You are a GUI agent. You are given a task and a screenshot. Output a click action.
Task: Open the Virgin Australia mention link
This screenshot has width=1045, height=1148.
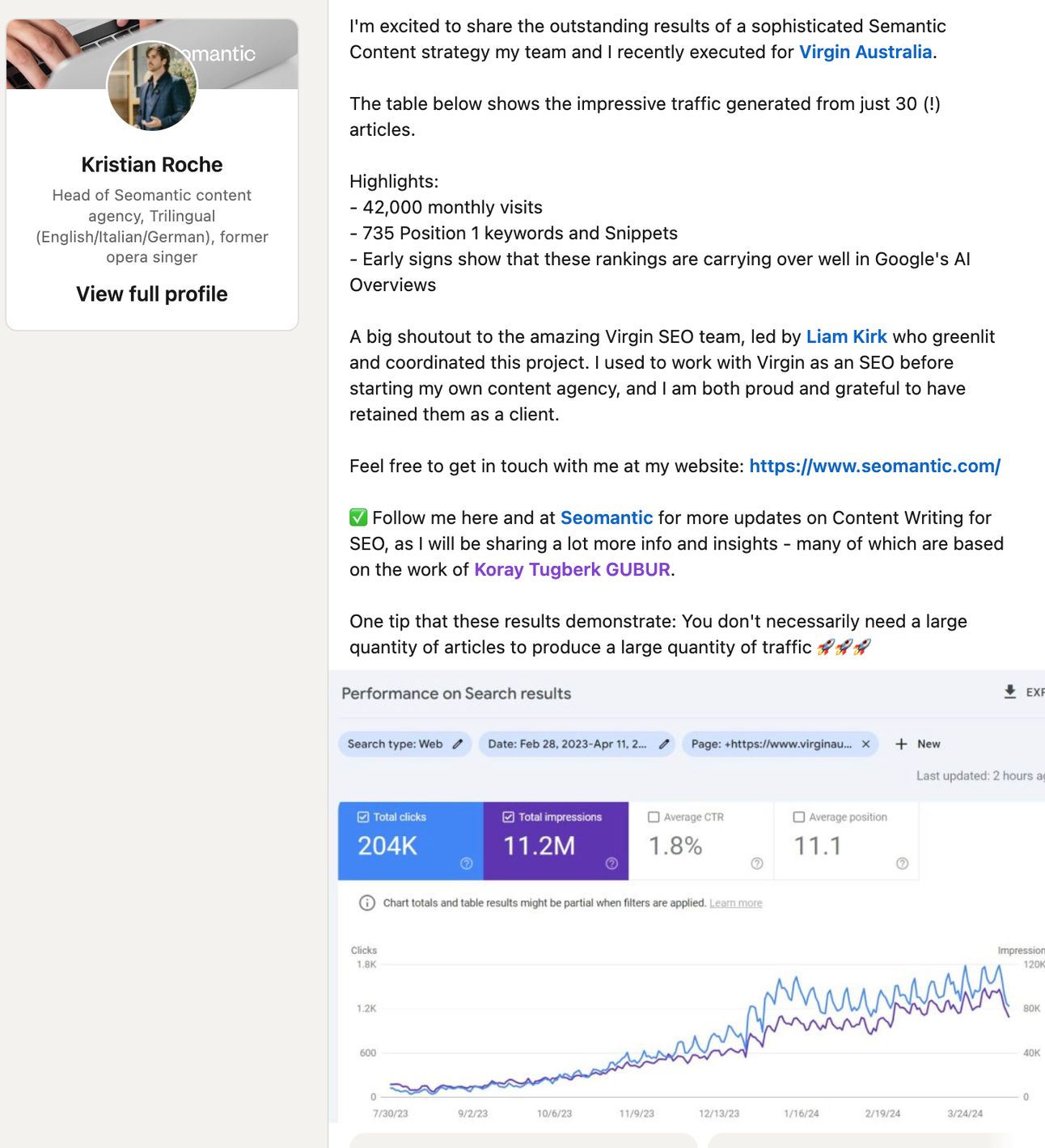point(865,52)
